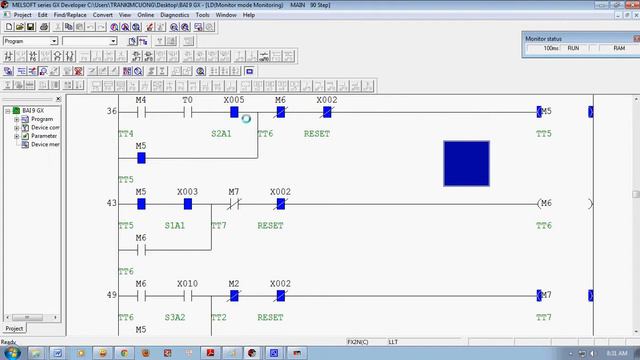Click the New project icon
640x360 pixels.
9,27
